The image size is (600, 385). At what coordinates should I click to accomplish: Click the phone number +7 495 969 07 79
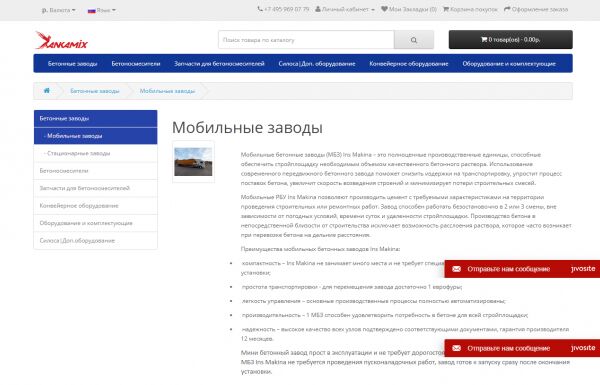pyautogui.click(x=283, y=9)
